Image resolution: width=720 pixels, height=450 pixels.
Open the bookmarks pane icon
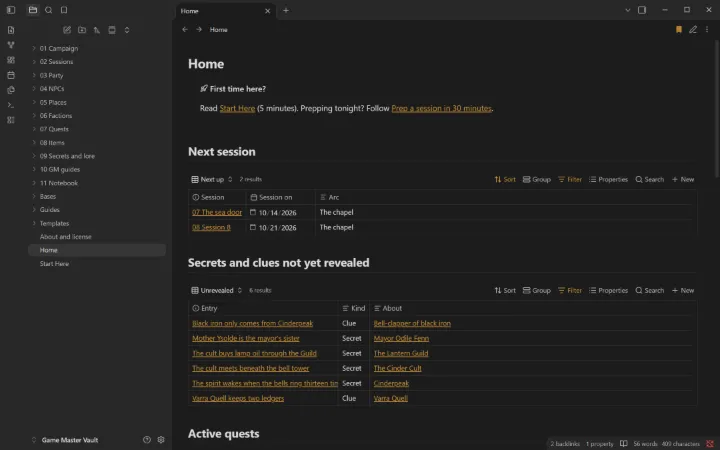point(64,10)
